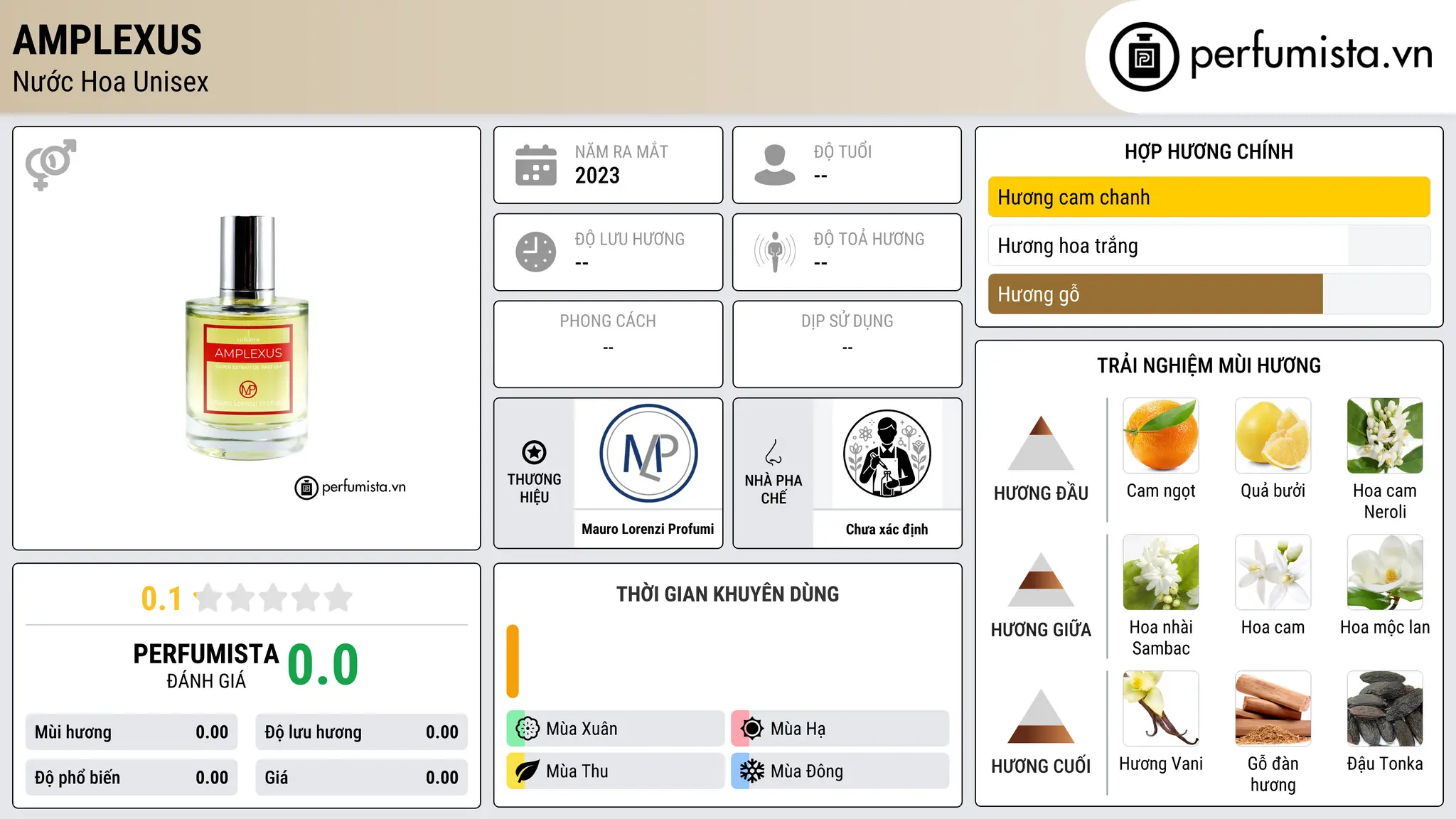Screen dimensions: 1456x819
Task: Click the Độ Lưu Hương card label text
Action: point(629,239)
